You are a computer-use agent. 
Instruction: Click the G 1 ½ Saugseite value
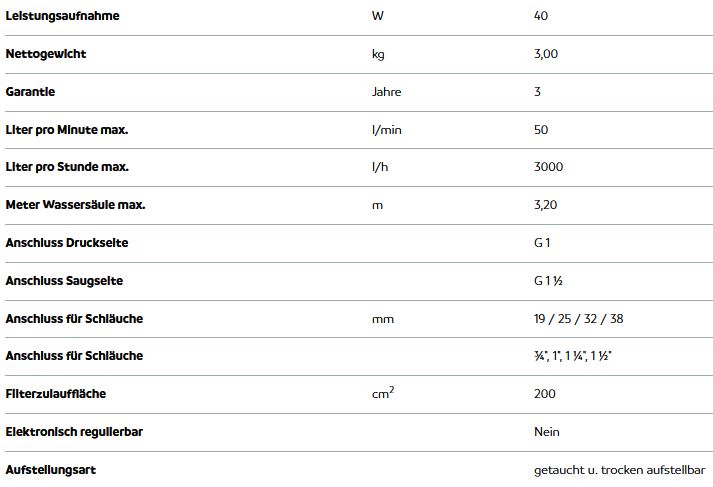click(x=548, y=281)
